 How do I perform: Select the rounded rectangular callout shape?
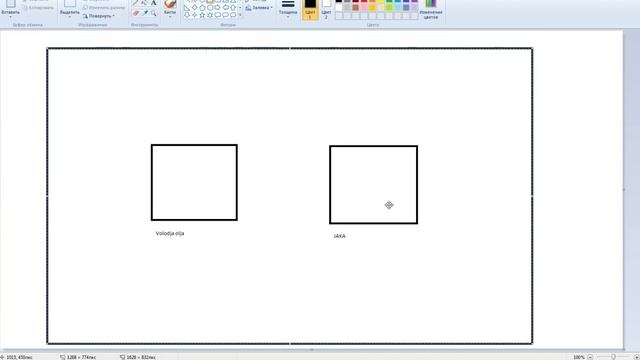tap(218, 15)
